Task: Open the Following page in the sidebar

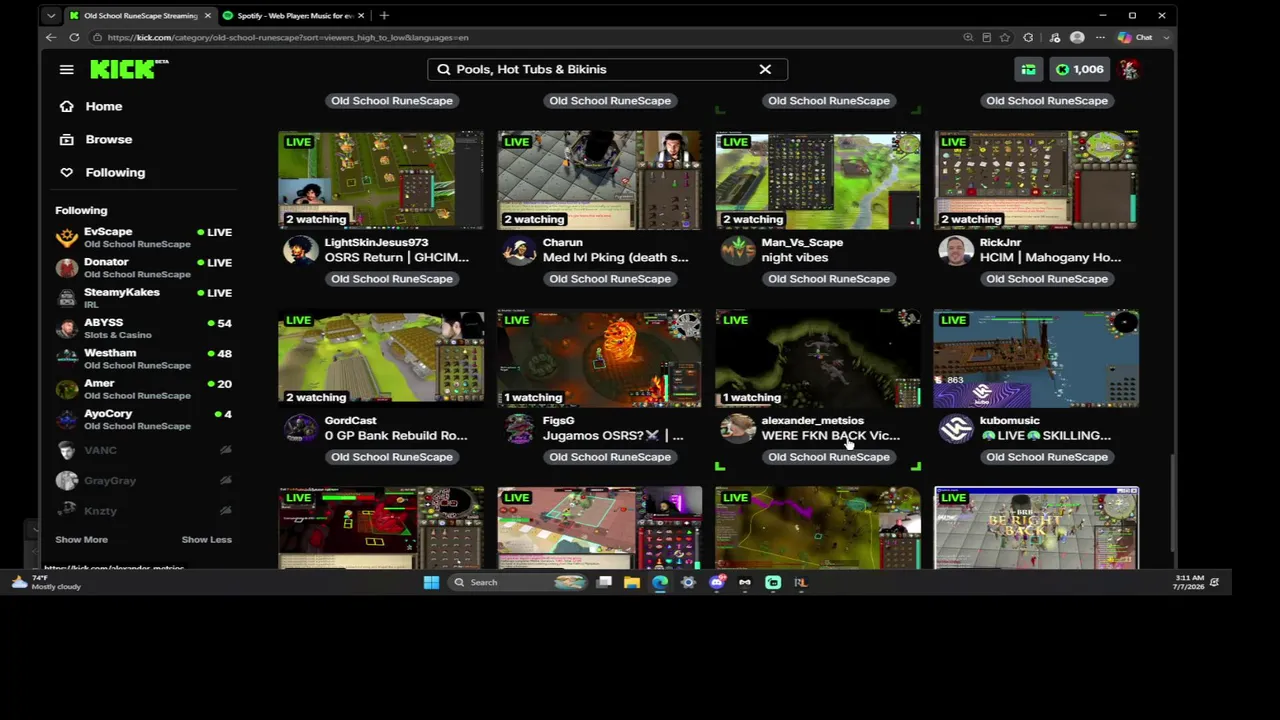Action: tap(115, 172)
